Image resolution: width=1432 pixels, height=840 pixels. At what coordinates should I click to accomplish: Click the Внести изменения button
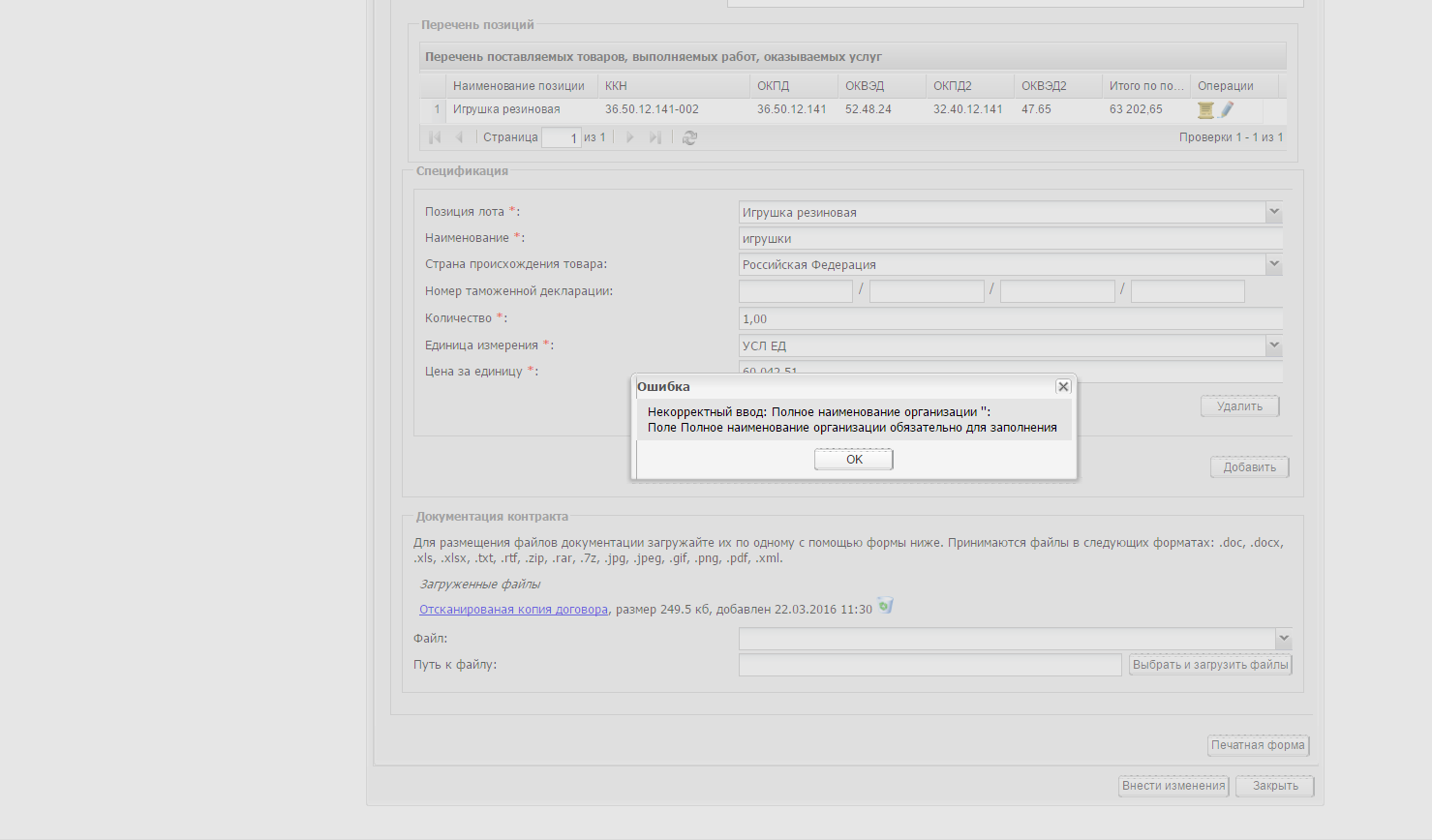[x=1173, y=786]
